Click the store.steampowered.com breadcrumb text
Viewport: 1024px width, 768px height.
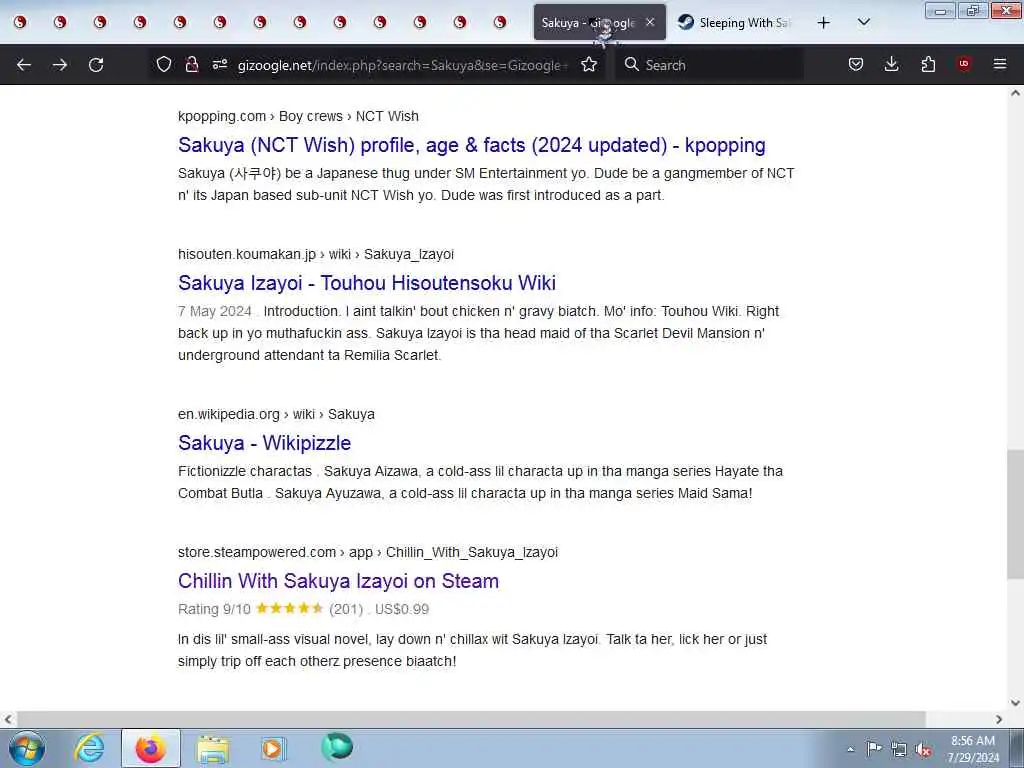257,552
